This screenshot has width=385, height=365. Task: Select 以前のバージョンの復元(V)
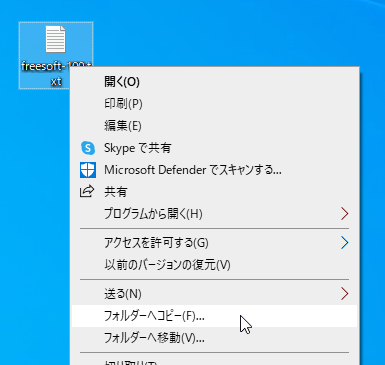tap(214, 265)
